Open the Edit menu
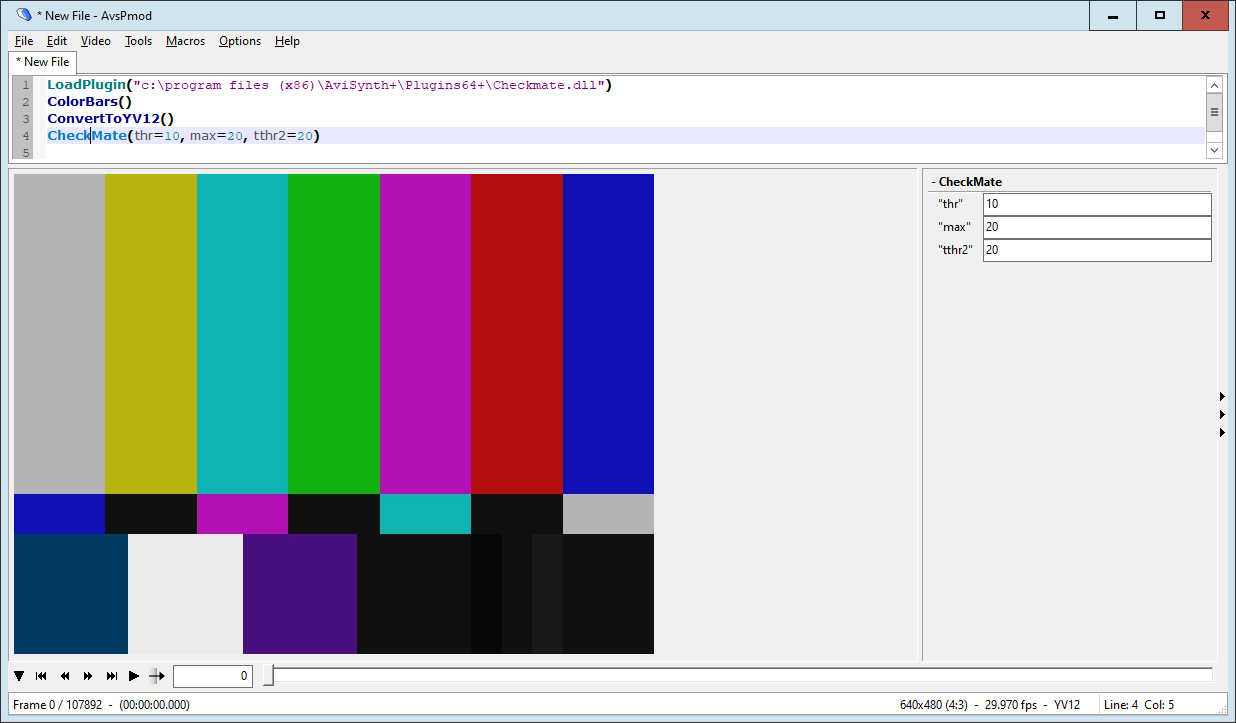Image resolution: width=1236 pixels, height=723 pixels. pyautogui.click(x=57, y=41)
